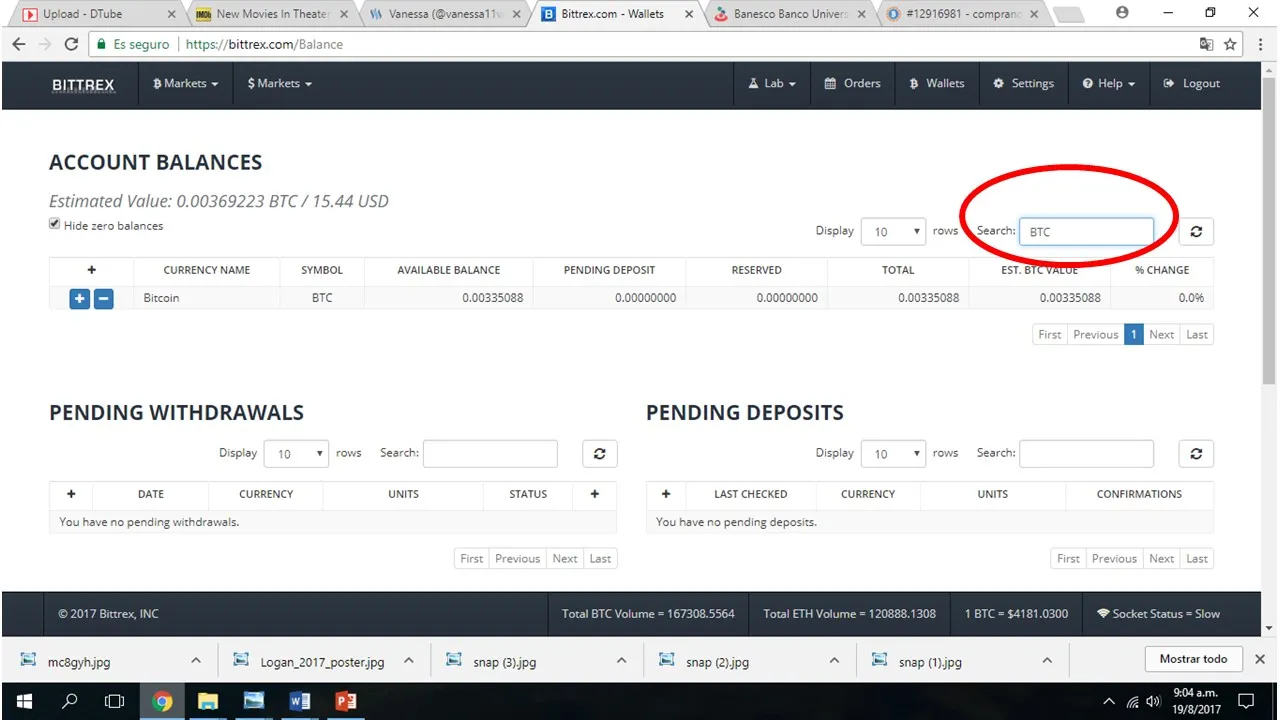This screenshot has width=1280, height=720.
Task: Open the Windows Start menu
Action: point(24,701)
